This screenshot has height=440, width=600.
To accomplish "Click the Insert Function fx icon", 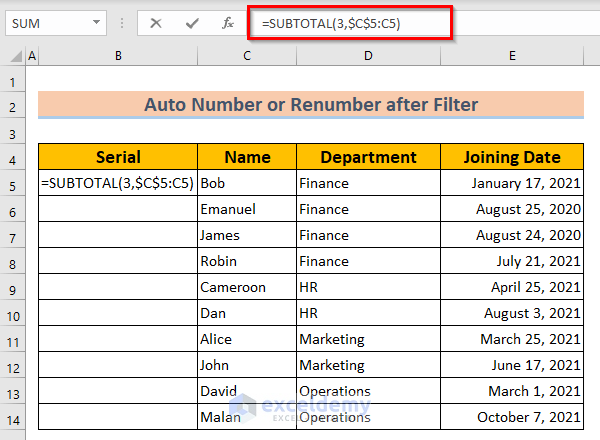I will (x=228, y=23).
